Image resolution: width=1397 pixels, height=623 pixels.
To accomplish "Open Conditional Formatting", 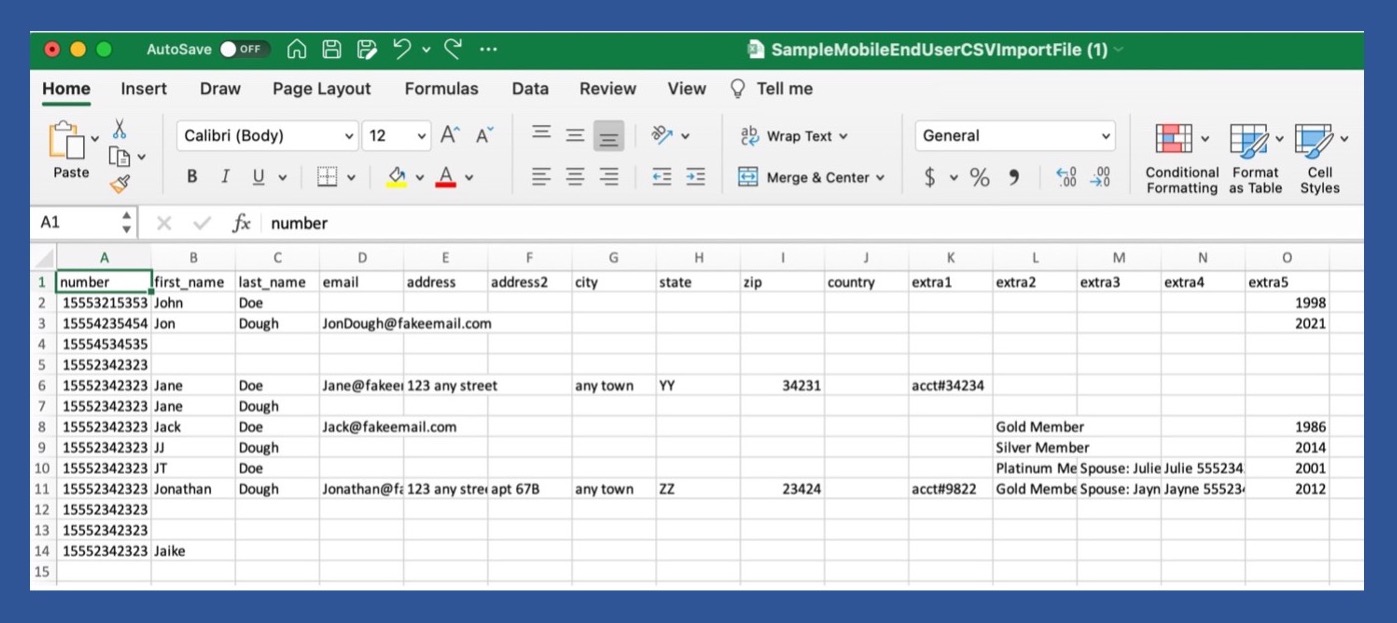I will coord(1182,158).
